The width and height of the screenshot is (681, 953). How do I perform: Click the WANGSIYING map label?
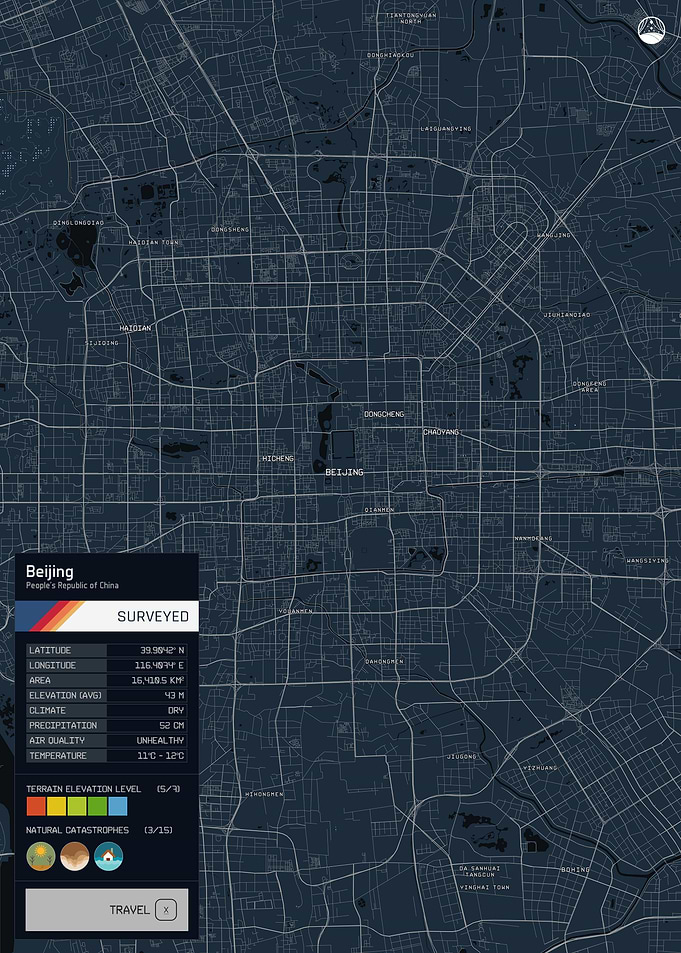click(648, 560)
